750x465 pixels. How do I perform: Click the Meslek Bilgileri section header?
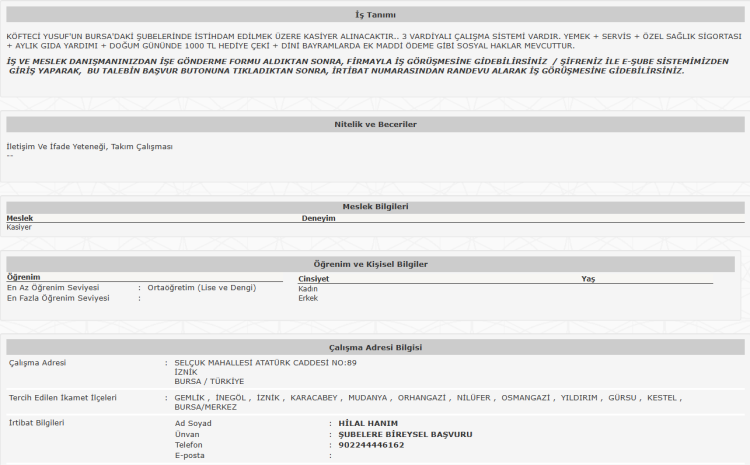coord(375,206)
